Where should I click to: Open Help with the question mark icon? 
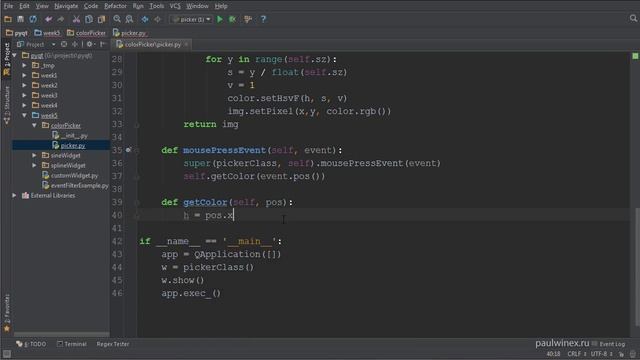(263, 19)
